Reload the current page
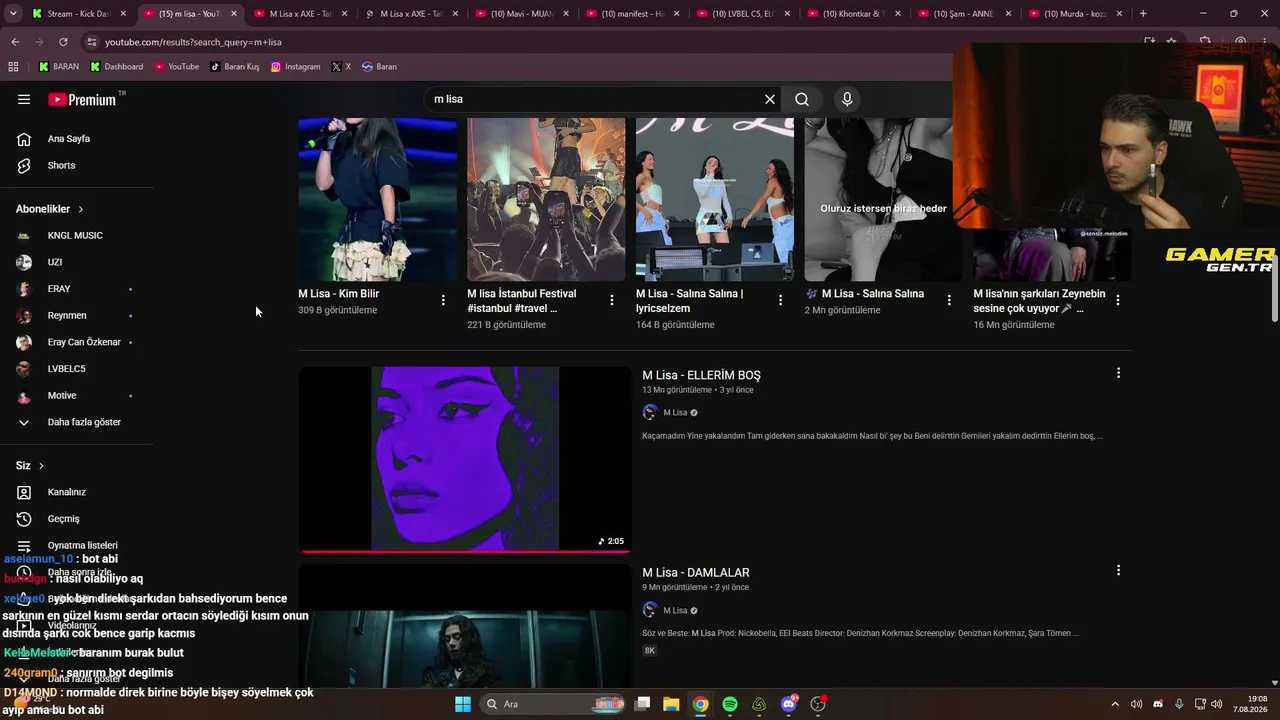Screen dimensions: 1280x720 [x=63, y=42]
